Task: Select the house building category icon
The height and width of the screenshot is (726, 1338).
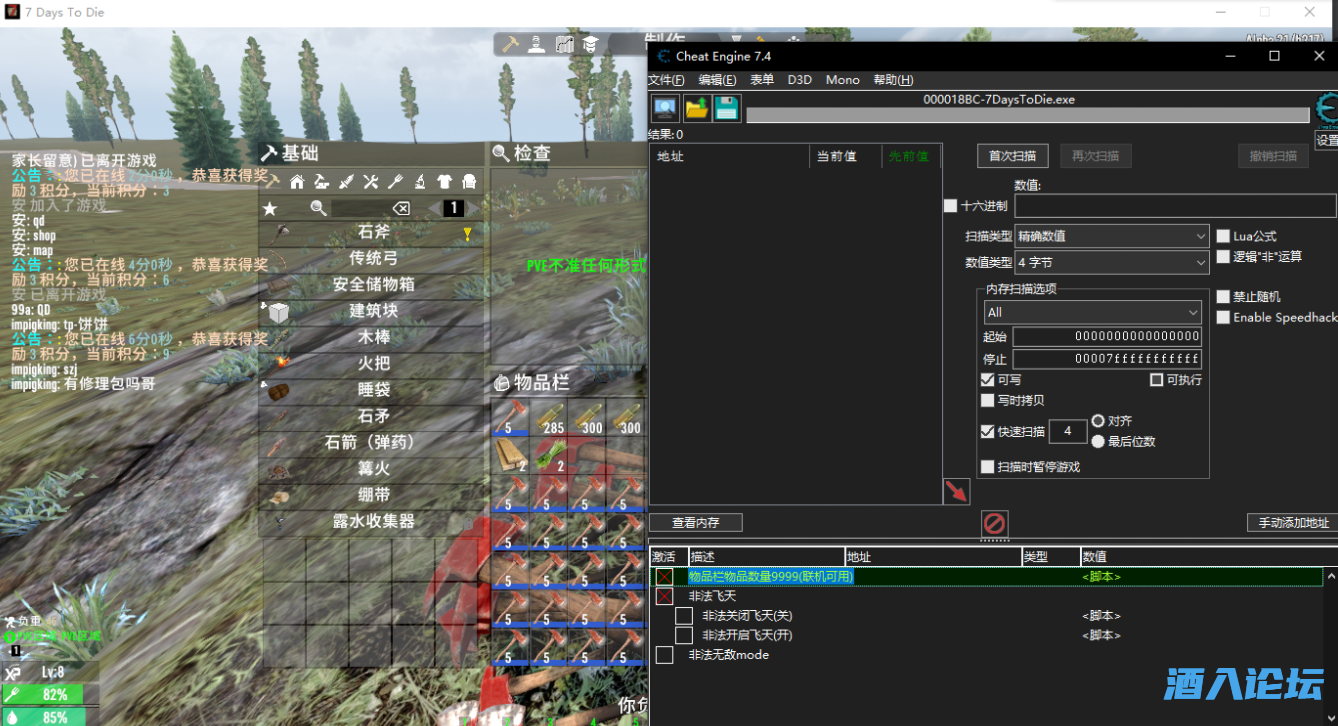Action: [297, 182]
